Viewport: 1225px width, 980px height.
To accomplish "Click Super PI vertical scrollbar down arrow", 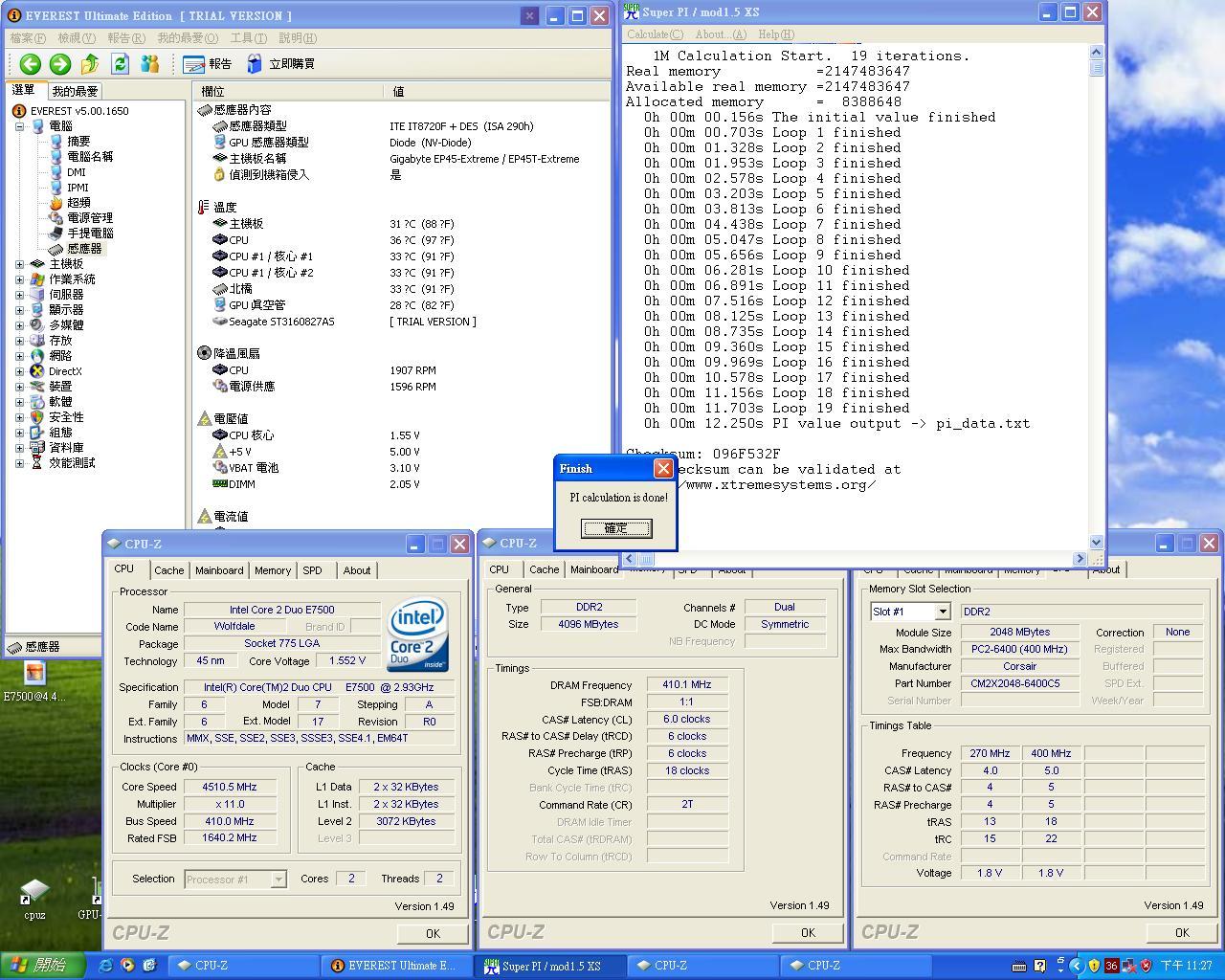I will (1097, 542).
